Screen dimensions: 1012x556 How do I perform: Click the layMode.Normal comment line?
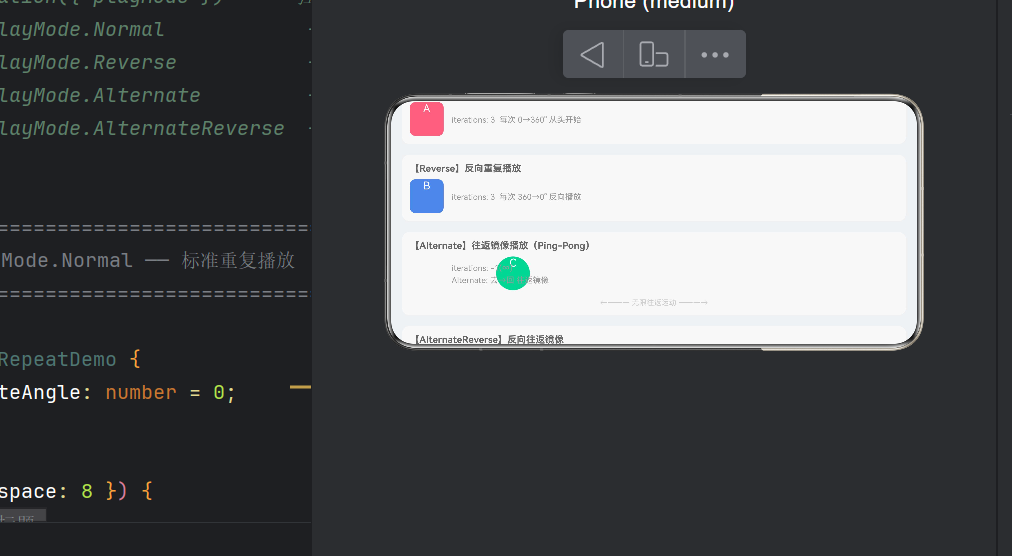(x=82, y=29)
